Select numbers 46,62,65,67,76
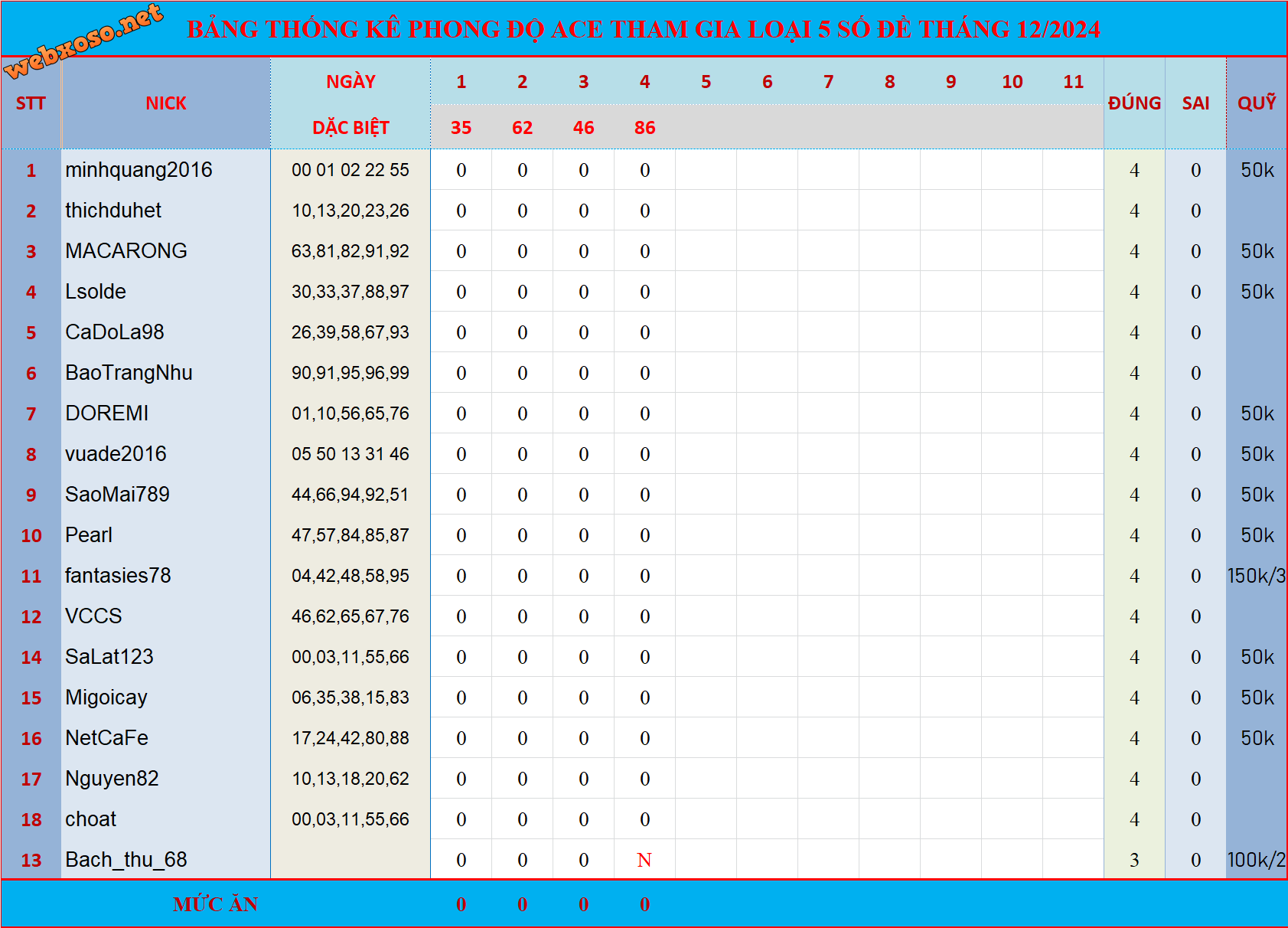 point(351,616)
